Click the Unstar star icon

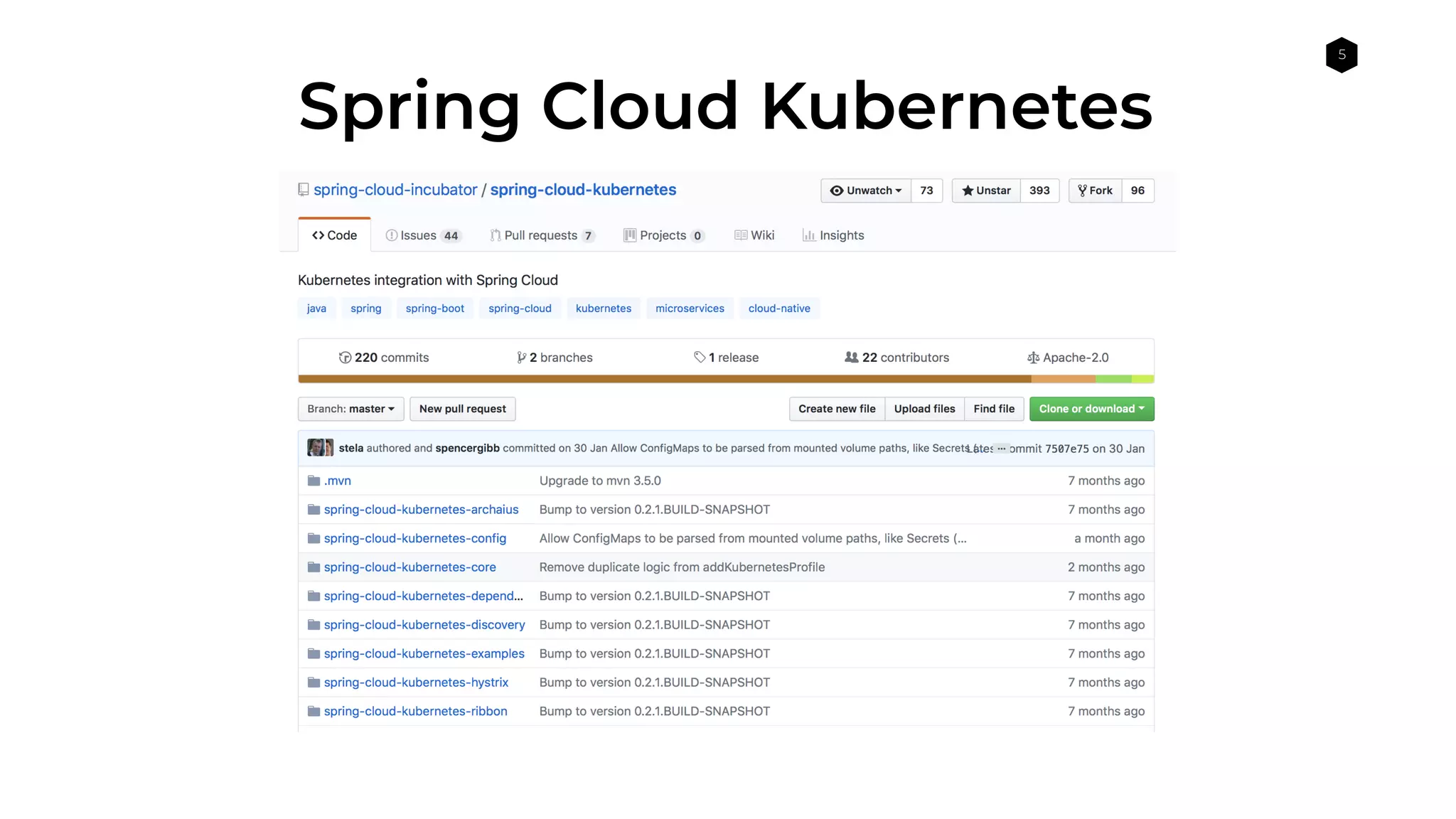pos(967,191)
